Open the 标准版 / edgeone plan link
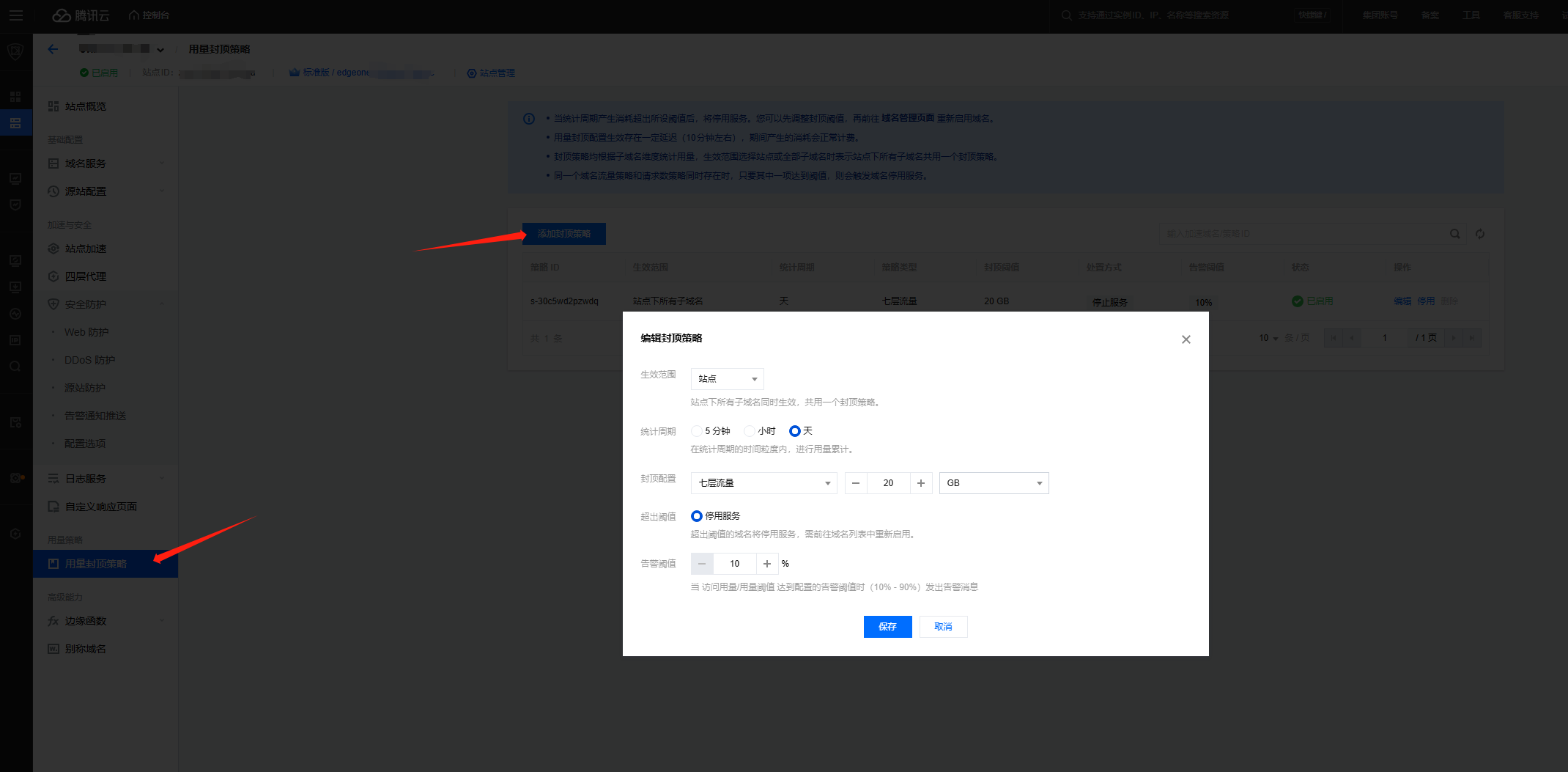 pyautogui.click(x=362, y=73)
